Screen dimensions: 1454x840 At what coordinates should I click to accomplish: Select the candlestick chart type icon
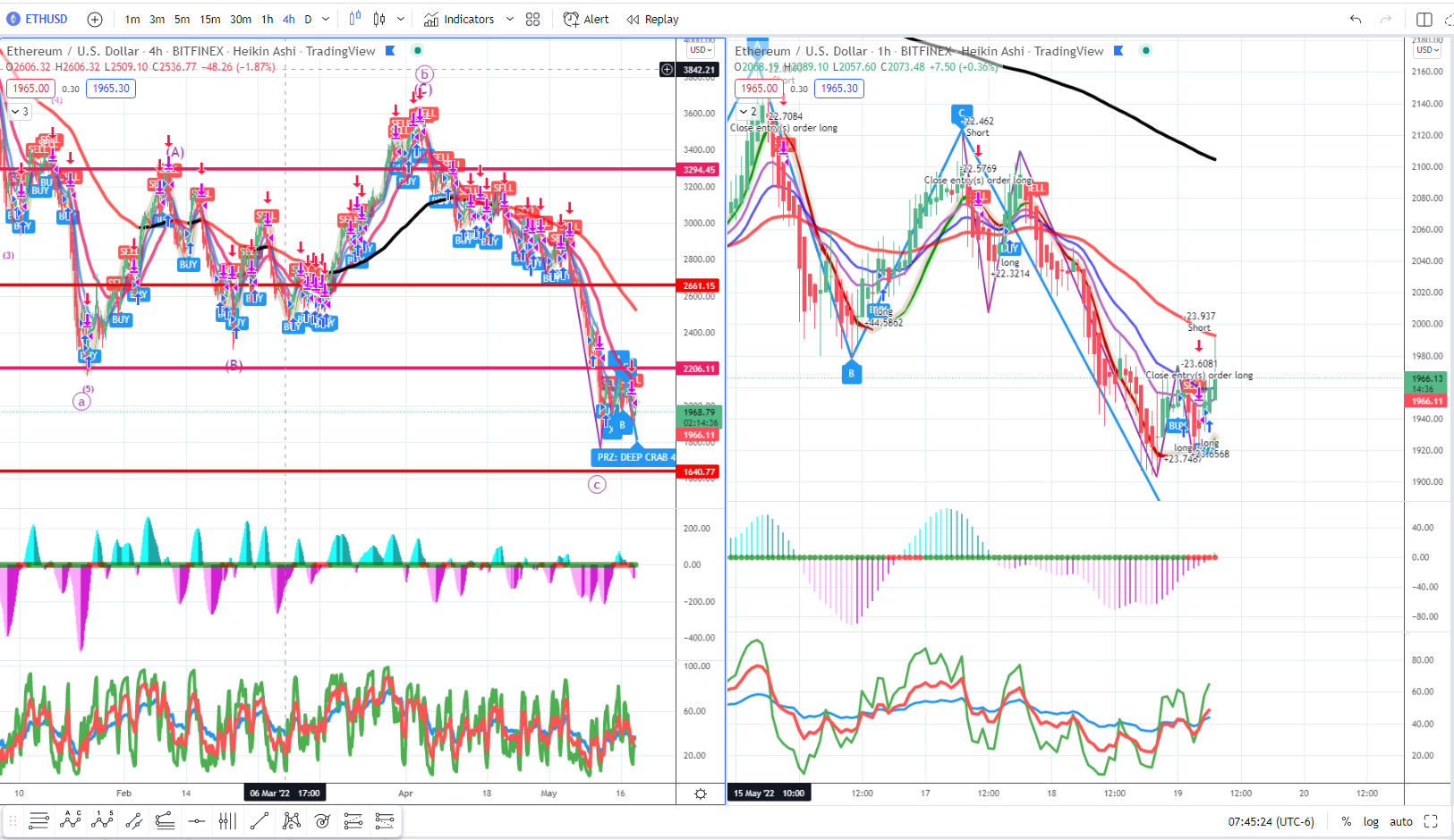(379, 19)
